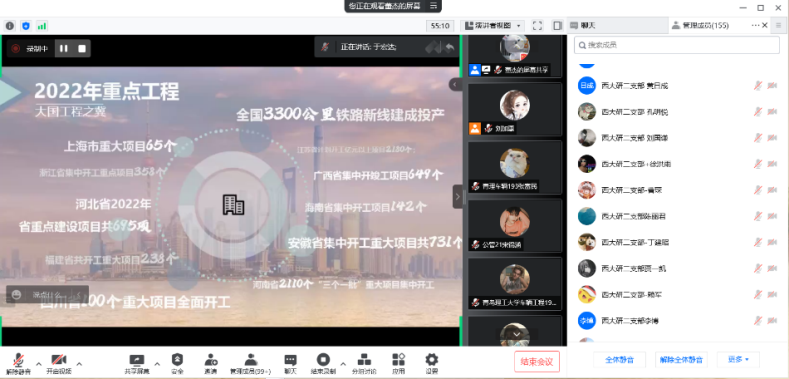Screen dimensions: 789x379
Task: Stop recording from the bottom toolbar
Action: (323, 363)
